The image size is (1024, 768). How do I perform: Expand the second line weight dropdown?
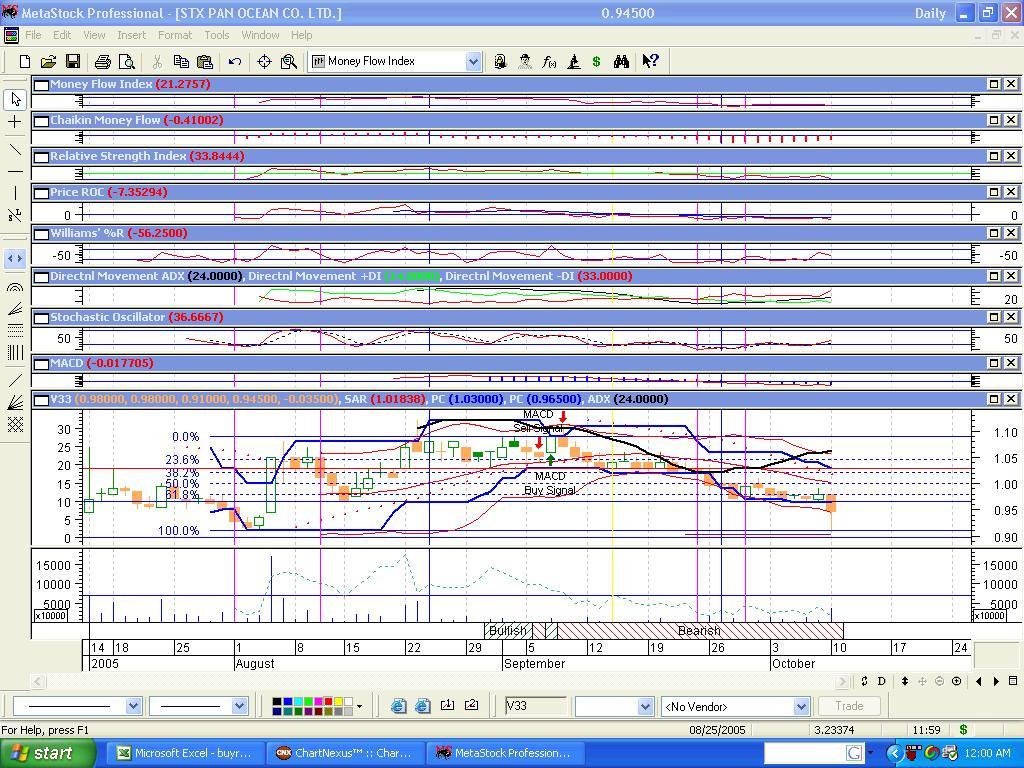tap(240, 706)
